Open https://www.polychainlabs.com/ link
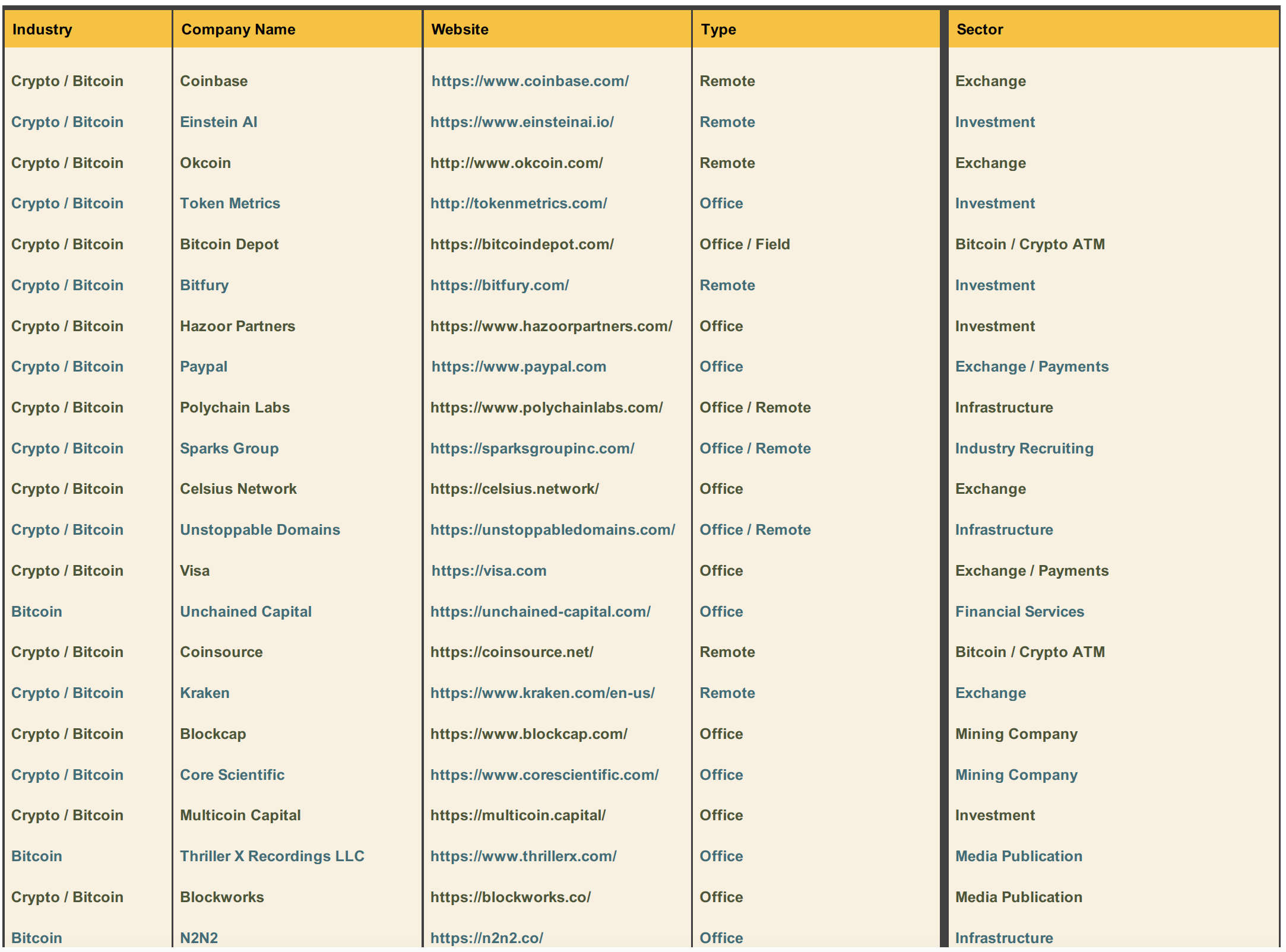1286x952 pixels. point(546,407)
